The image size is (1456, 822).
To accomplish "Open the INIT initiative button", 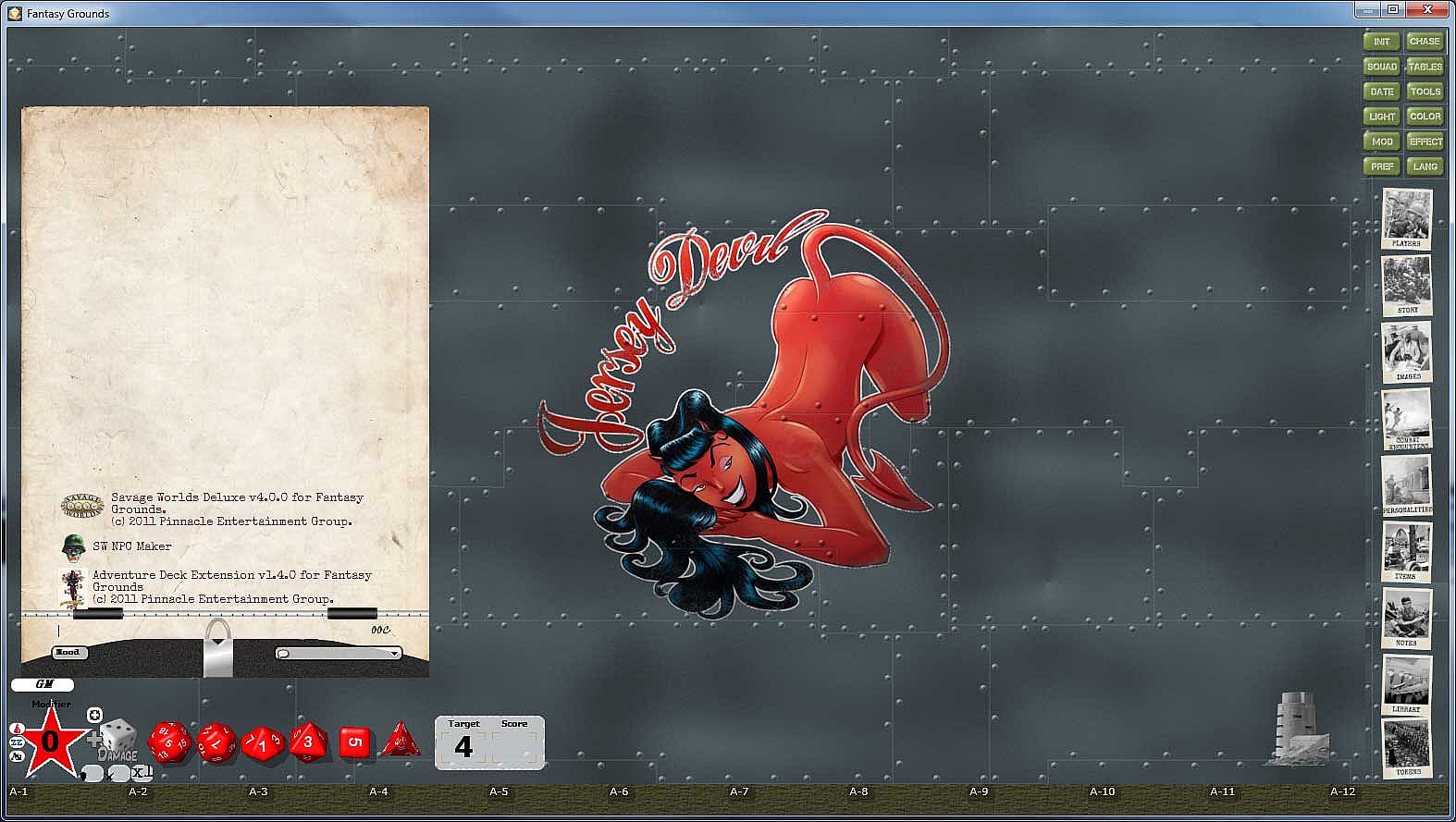I will tap(1381, 42).
